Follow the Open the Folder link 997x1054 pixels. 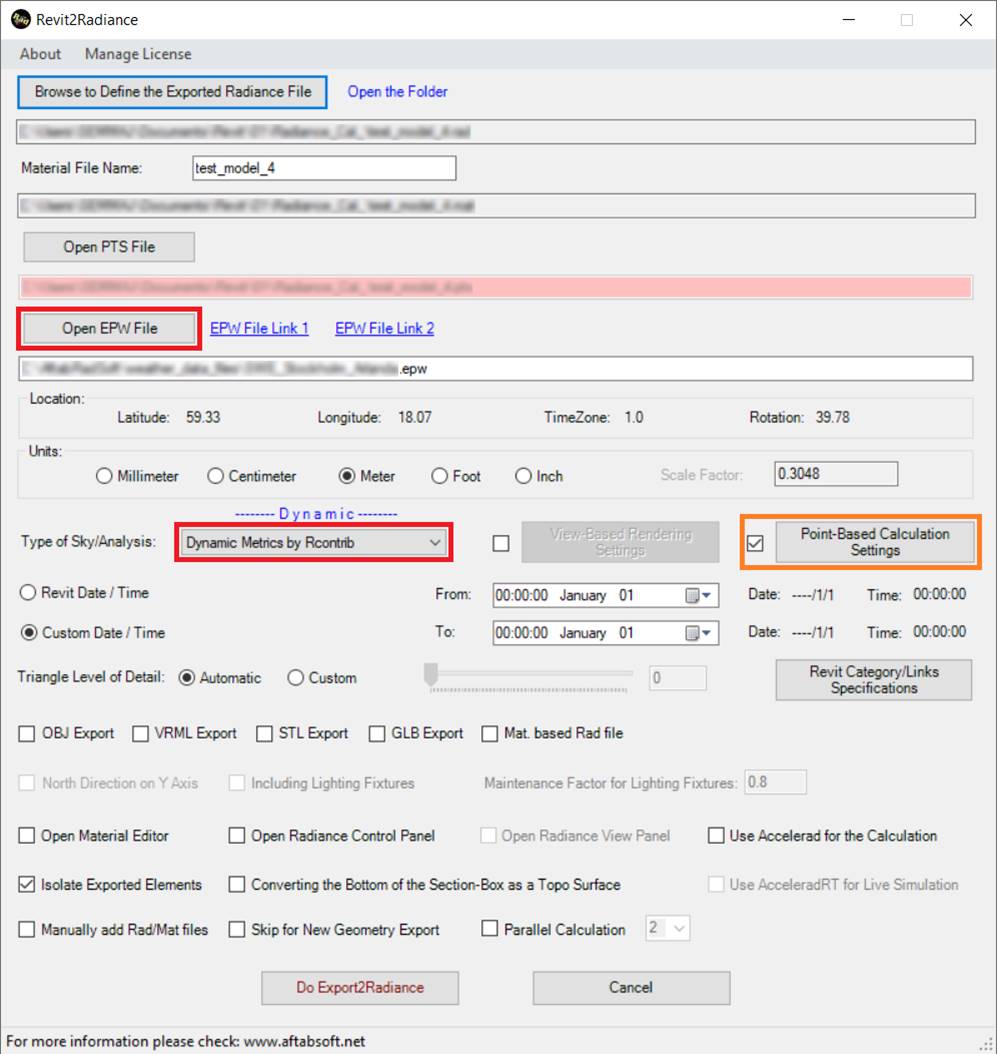397,92
